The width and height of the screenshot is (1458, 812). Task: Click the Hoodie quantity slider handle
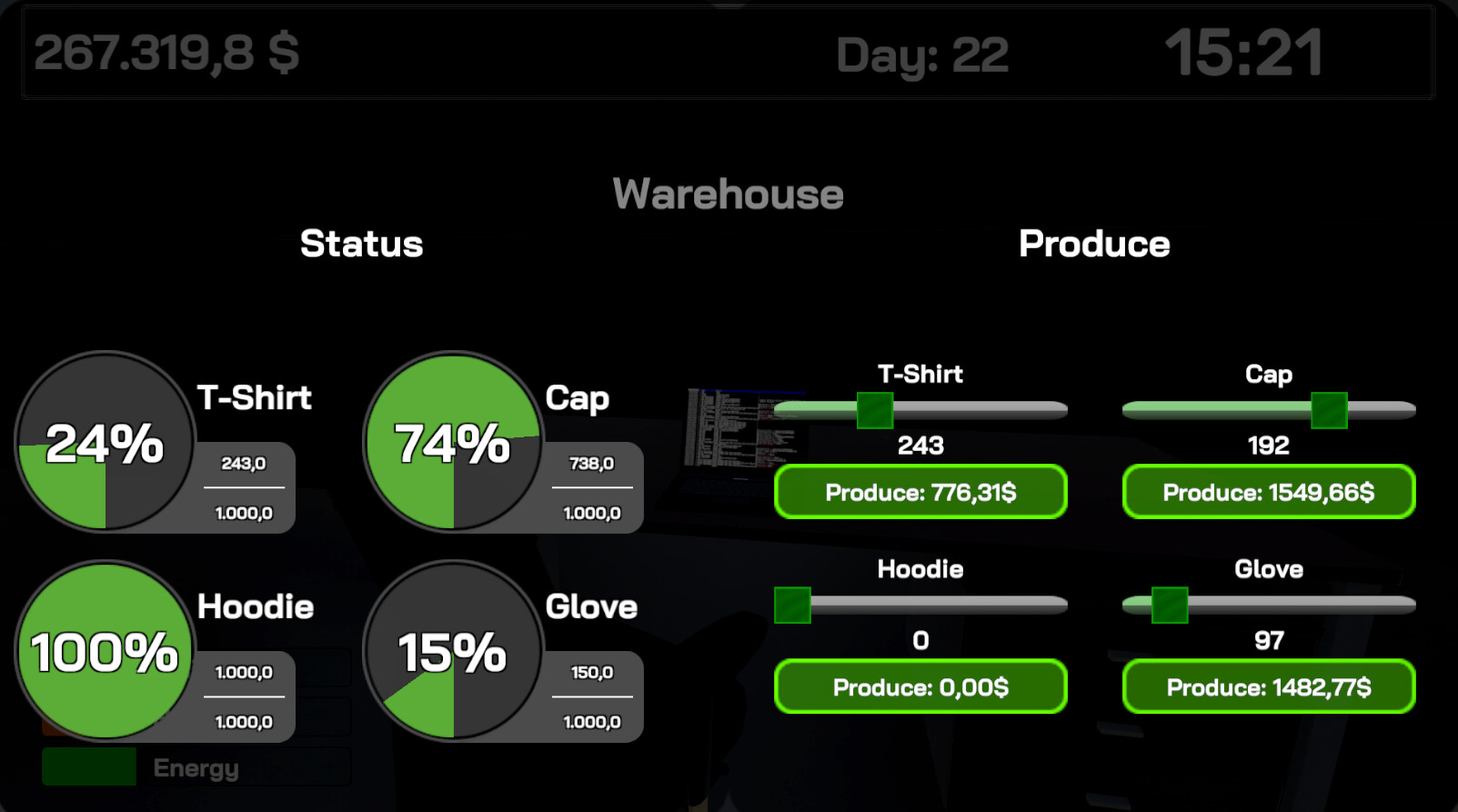[792, 605]
